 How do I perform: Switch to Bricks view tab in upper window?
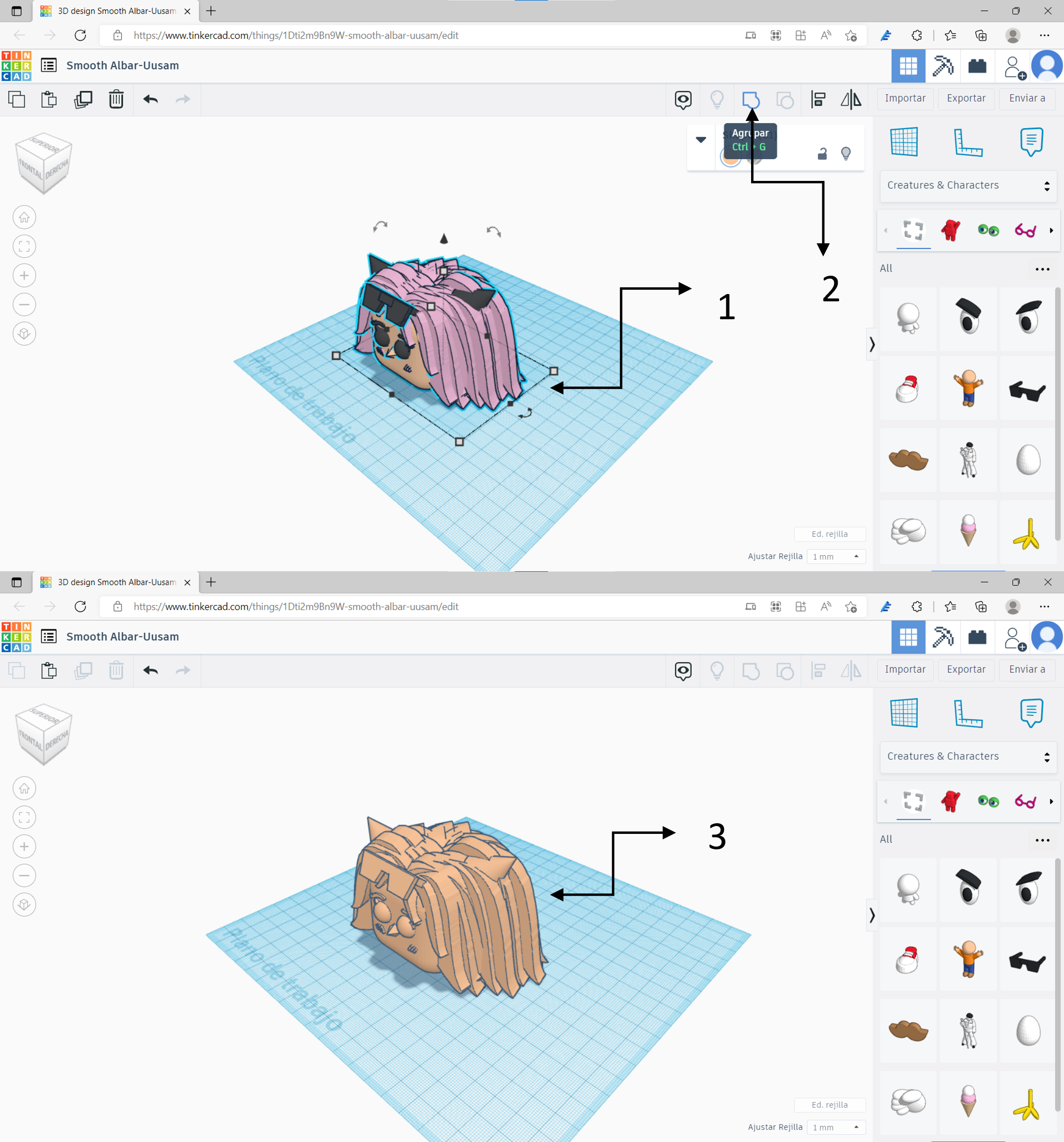pyautogui.click(x=977, y=66)
